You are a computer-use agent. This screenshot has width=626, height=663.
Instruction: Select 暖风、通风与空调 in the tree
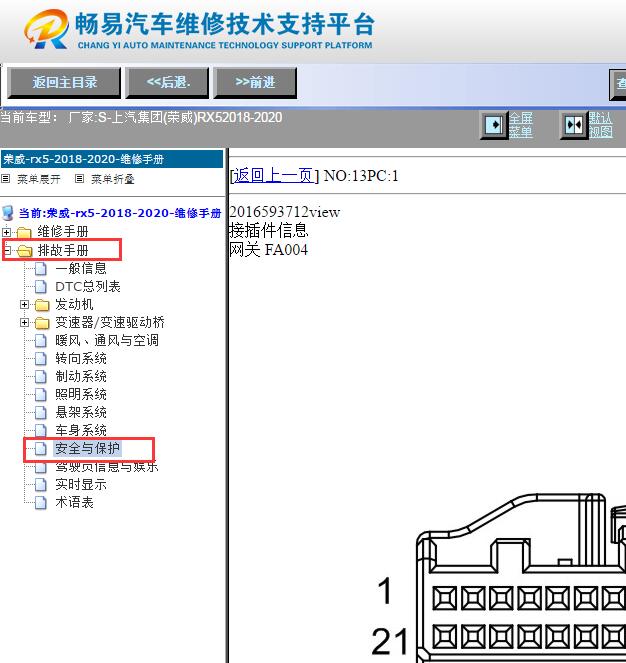click(107, 341)
